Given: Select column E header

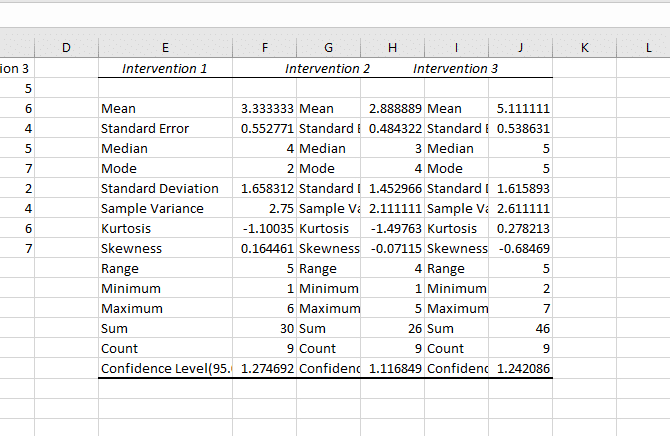Looking at the screenshot, I should (165, 47).
